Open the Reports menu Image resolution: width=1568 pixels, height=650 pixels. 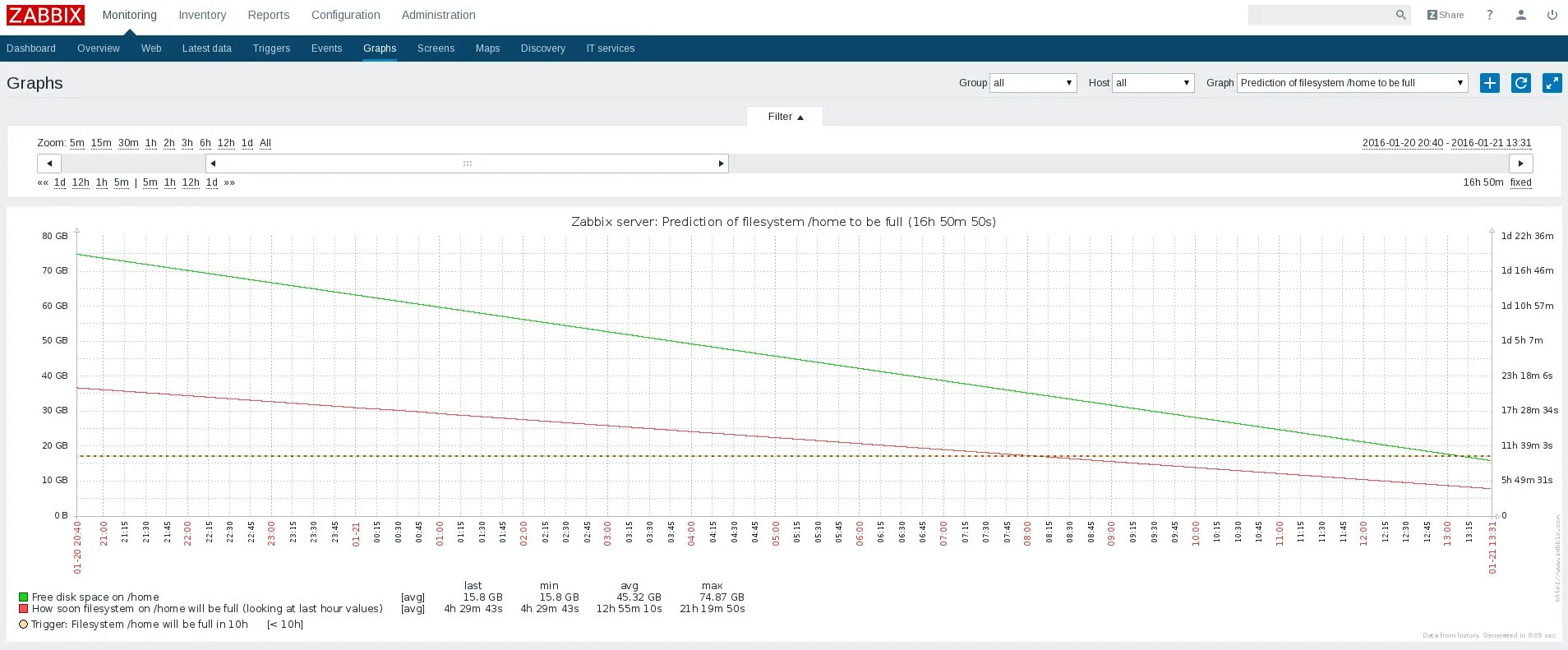[x=269, y=15]
